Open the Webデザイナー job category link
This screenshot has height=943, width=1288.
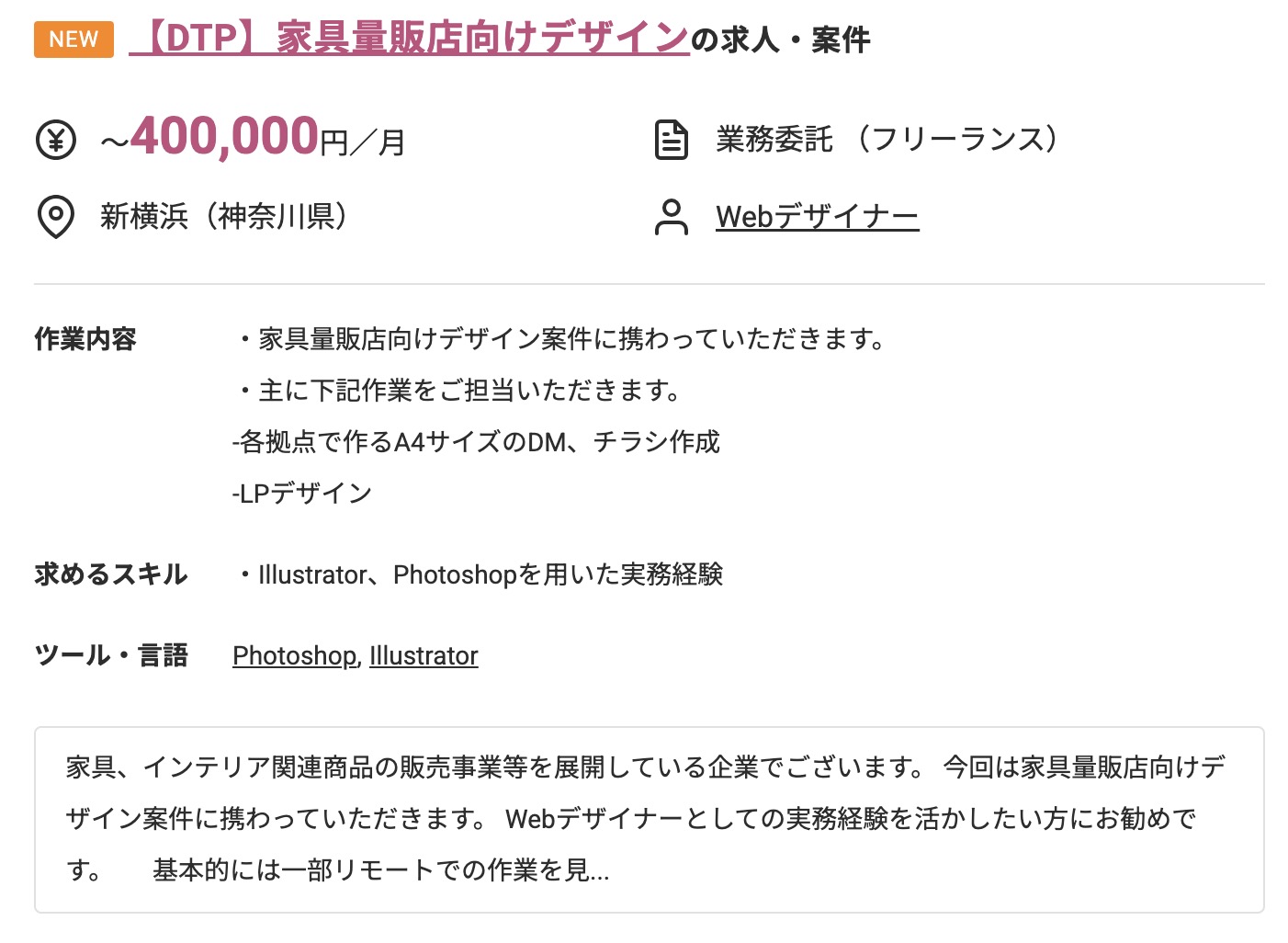pos(818,217)
